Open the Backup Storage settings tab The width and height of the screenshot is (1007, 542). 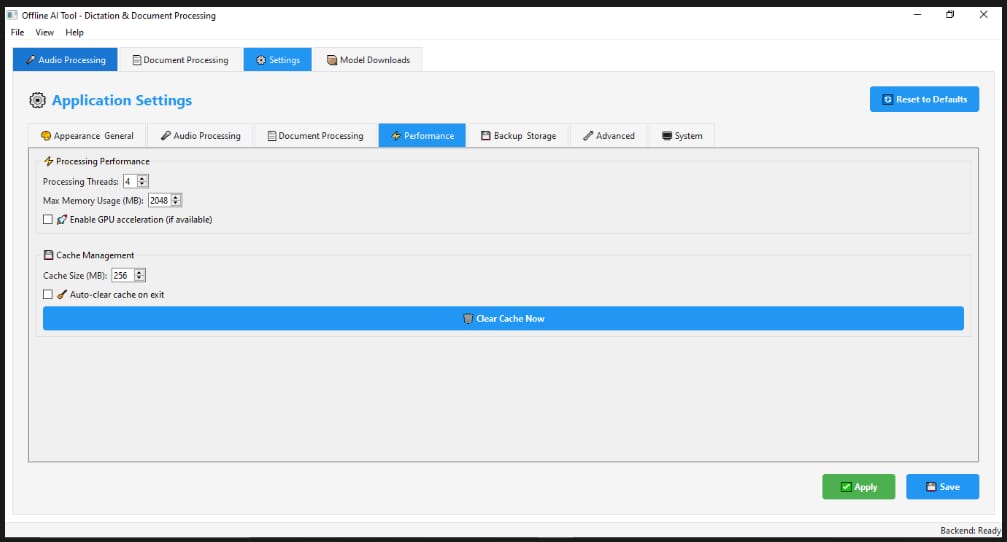[518, 136]
